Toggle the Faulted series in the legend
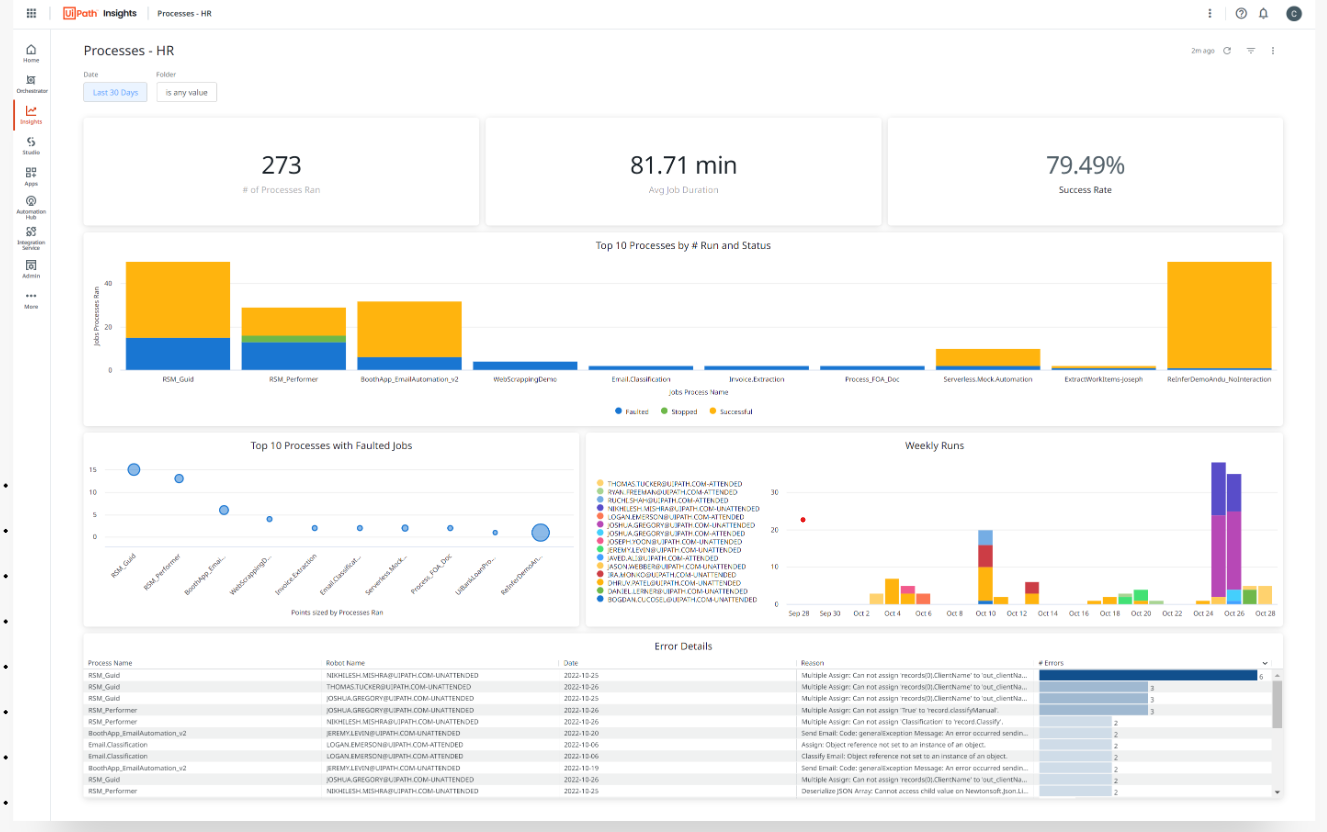 click(632, 411)
